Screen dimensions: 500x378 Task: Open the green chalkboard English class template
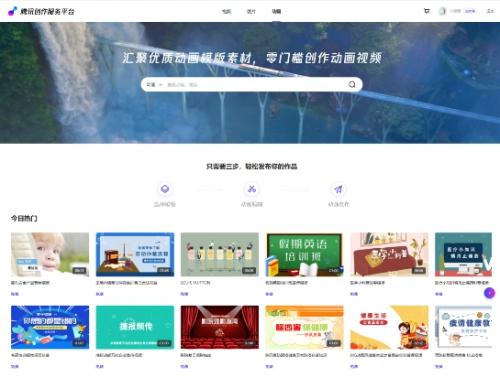tap(304, 254)
